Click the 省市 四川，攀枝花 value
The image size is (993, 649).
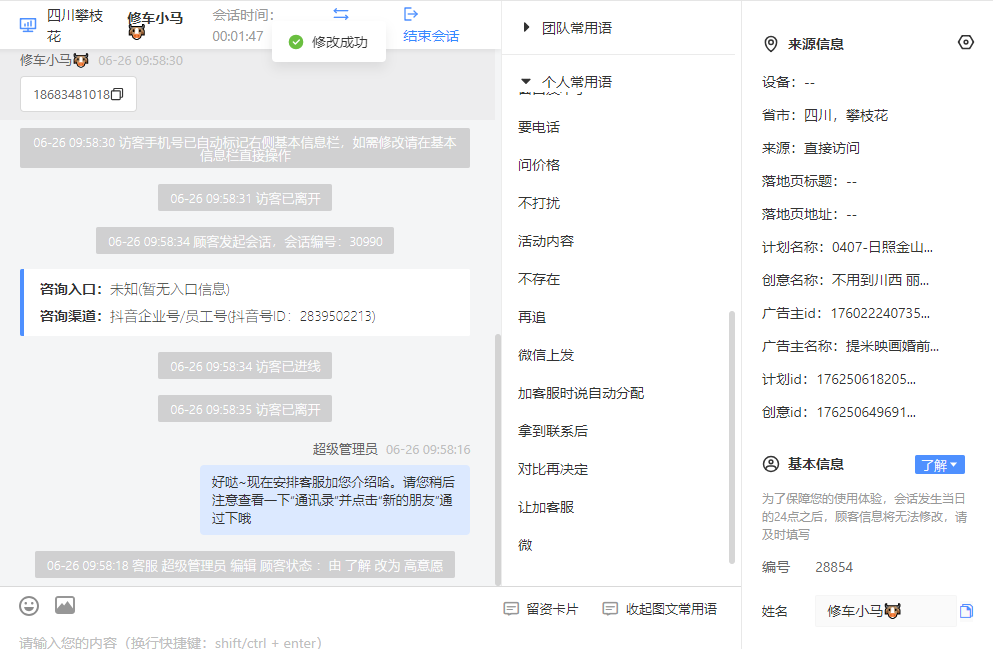click(x=846, y=116)
